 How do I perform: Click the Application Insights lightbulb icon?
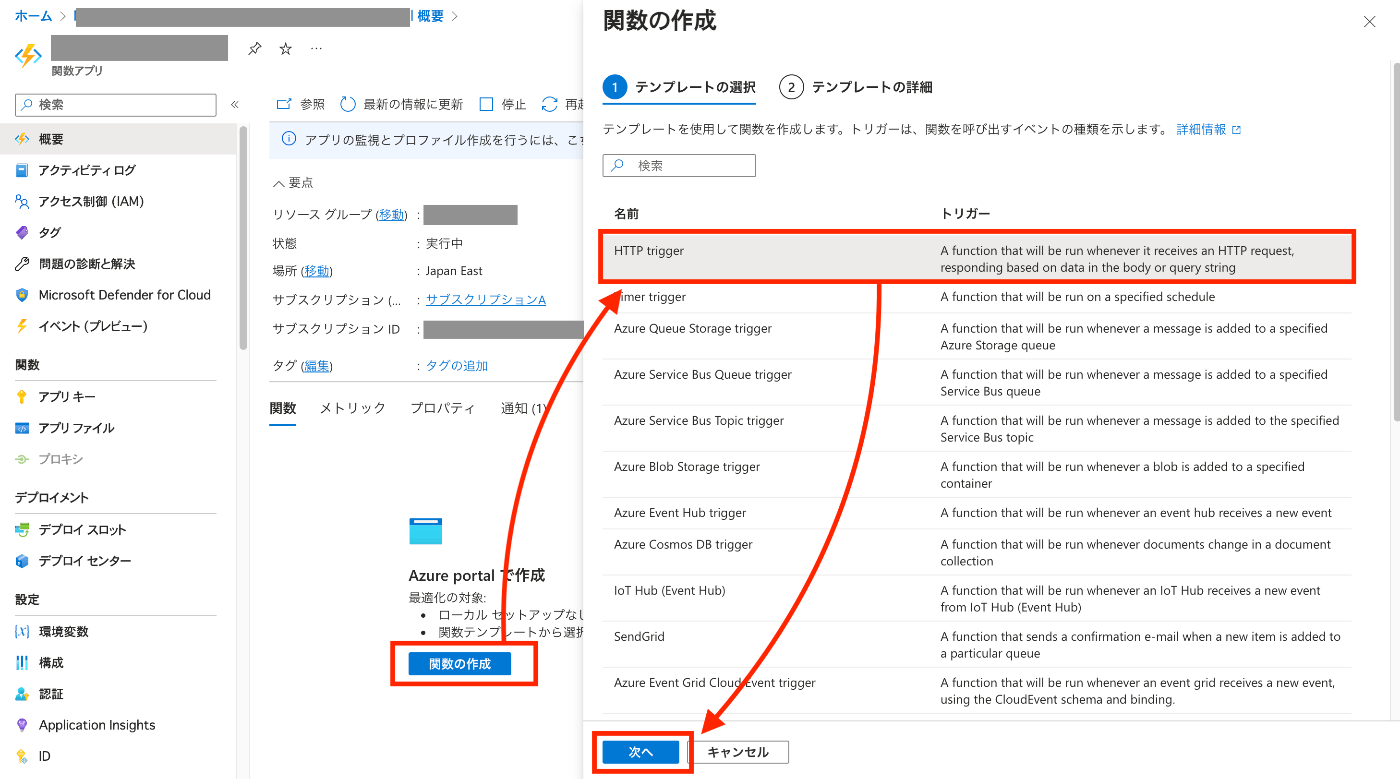tap(22, 725)
